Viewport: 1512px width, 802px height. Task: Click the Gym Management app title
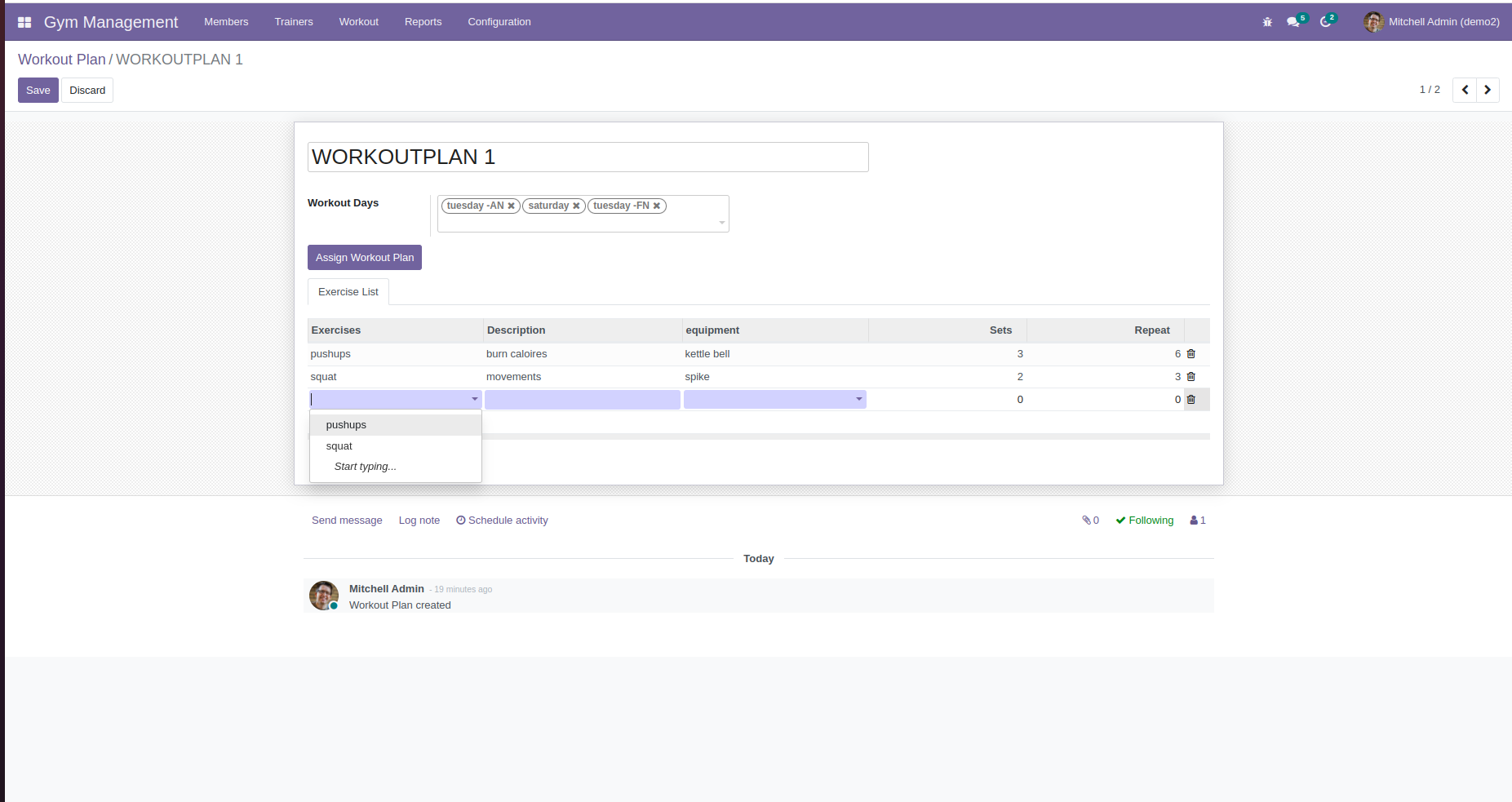pyautogui.click(x=111, y=22)
